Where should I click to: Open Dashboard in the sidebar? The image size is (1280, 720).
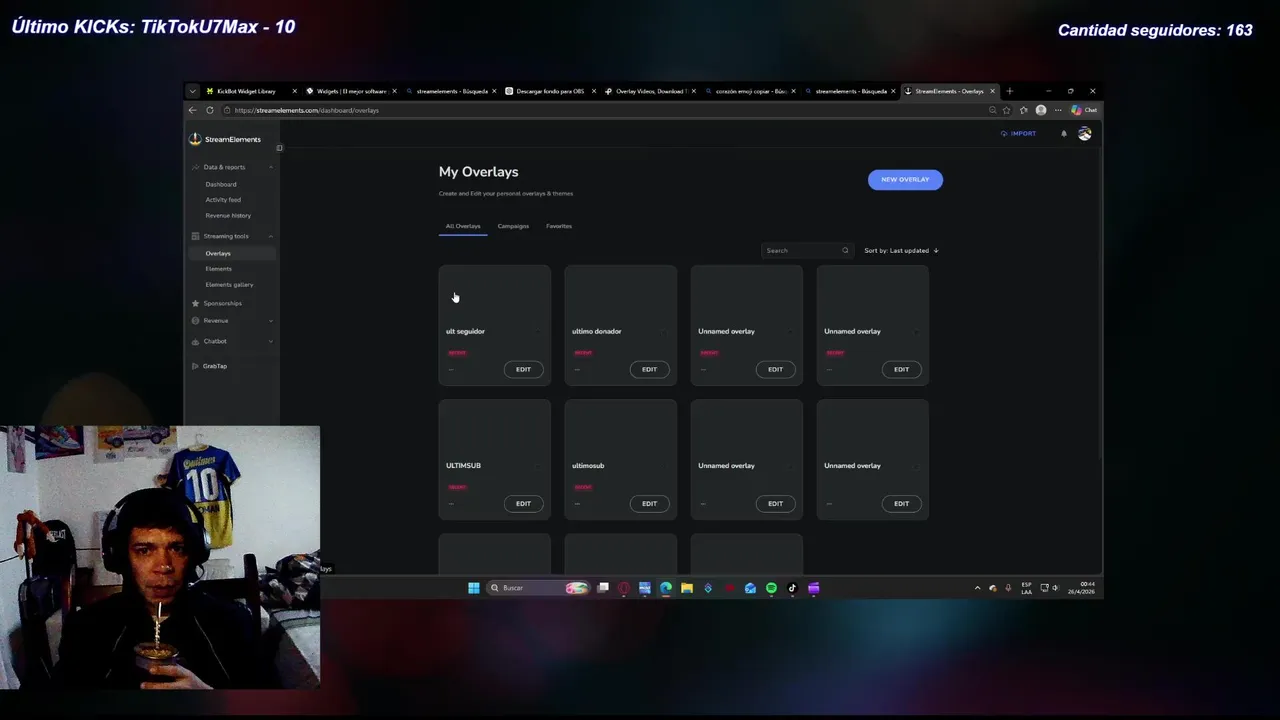(221, 184)
